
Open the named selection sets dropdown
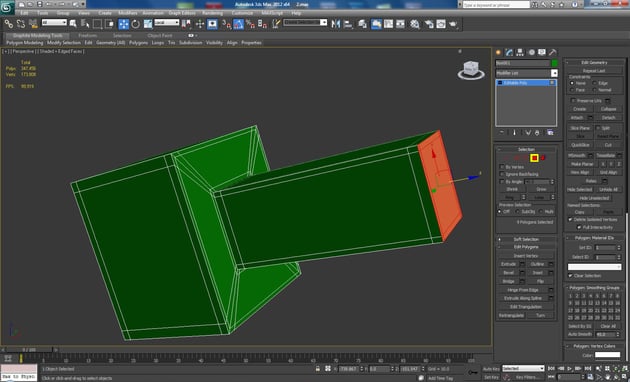click(305, 23)
